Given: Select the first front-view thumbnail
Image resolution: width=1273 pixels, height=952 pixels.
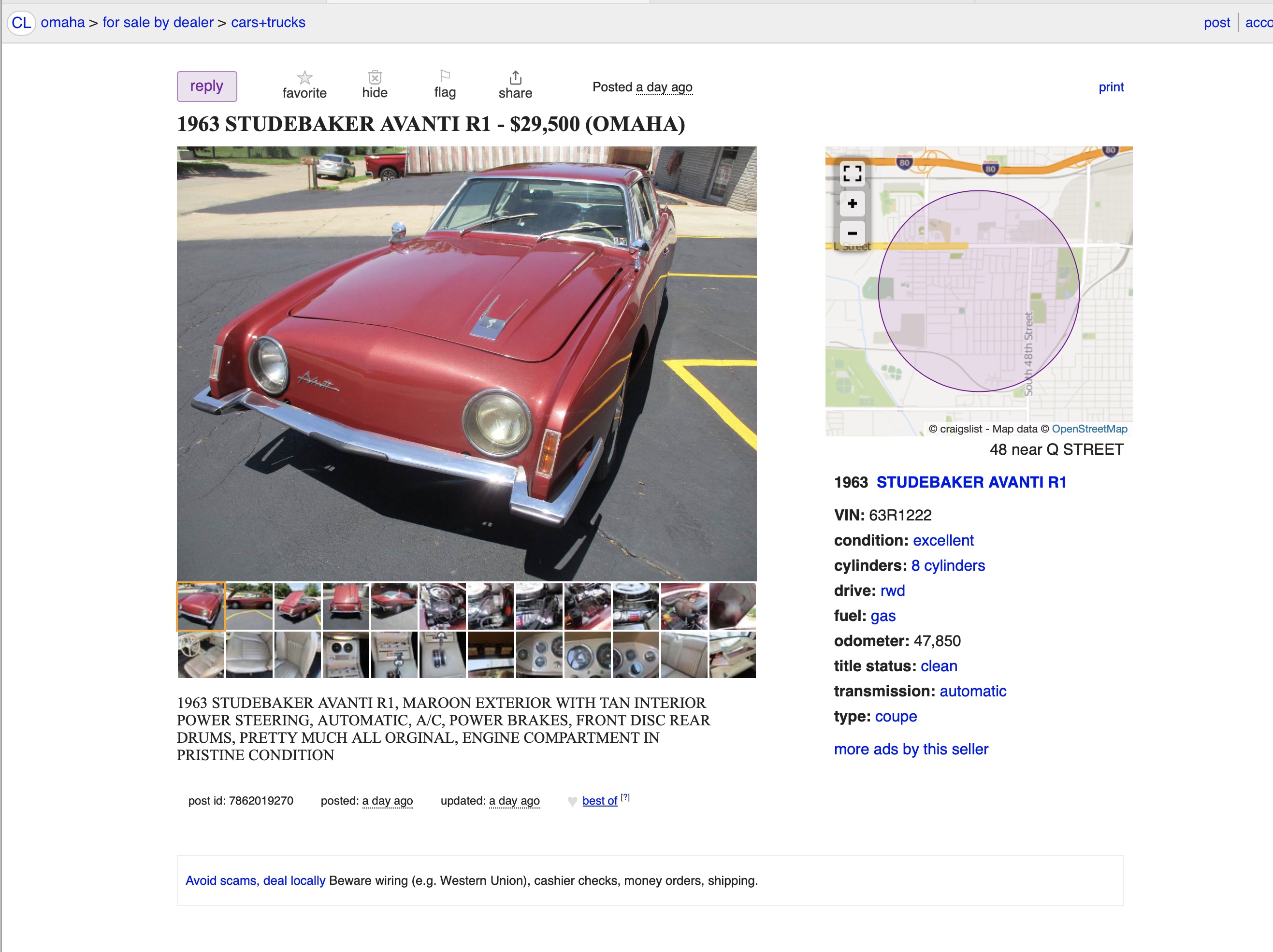Looking at the screenshot, I should click(201, 606).
